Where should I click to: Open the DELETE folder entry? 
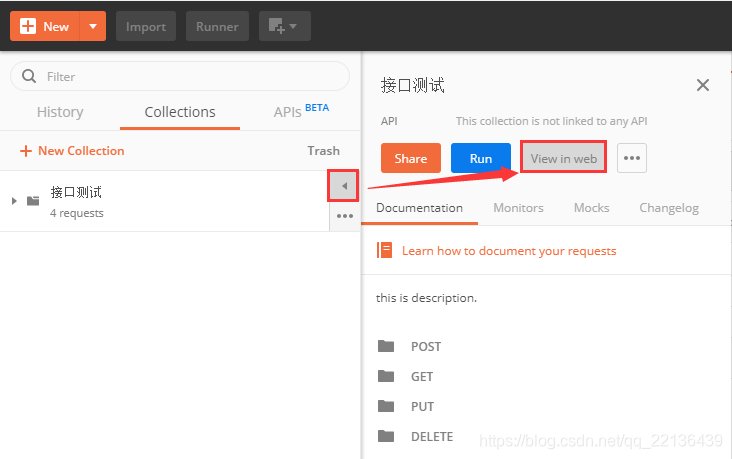[x=432, y=437]
